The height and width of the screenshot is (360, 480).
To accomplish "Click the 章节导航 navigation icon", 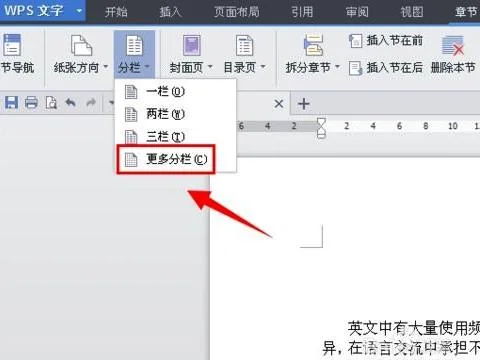I will click(x=12, y=45).
